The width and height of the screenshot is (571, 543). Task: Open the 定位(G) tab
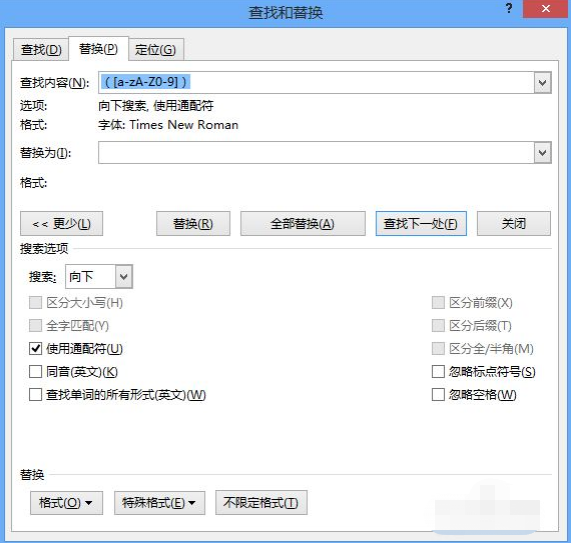(x=156, y=50)
